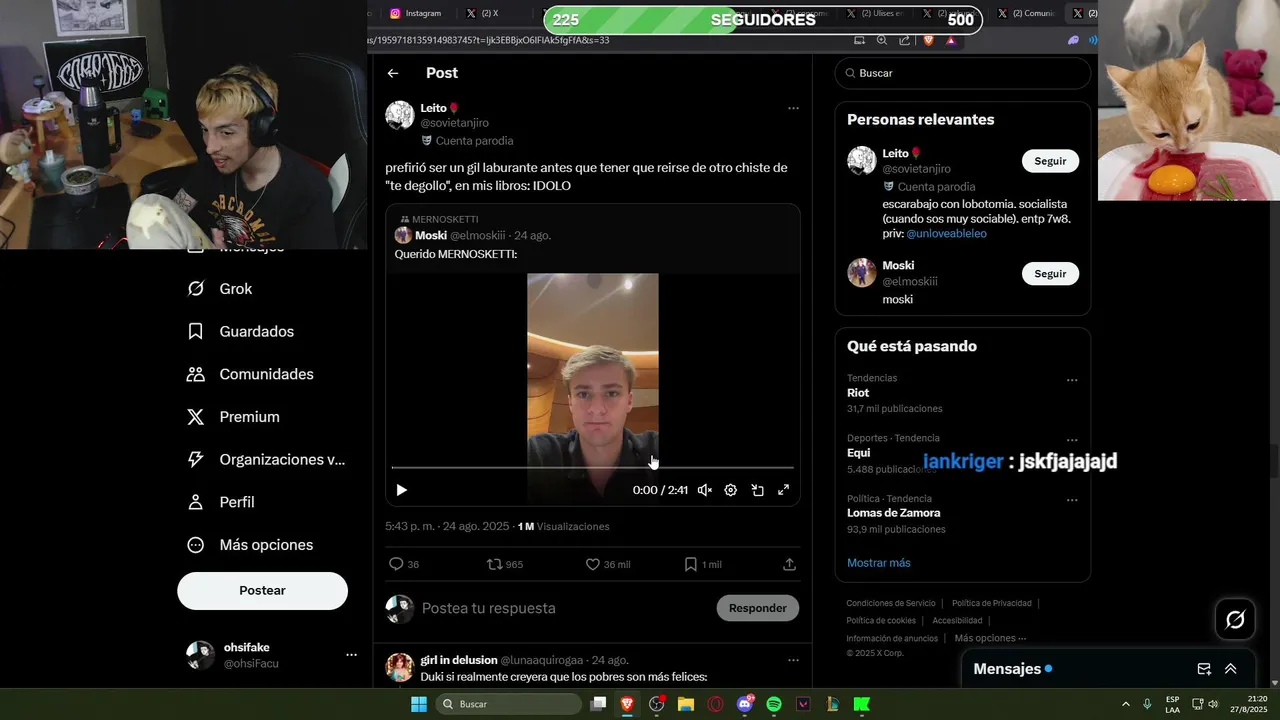Go back using the Post arrow
1280x720 pixels.
point(393,73)
